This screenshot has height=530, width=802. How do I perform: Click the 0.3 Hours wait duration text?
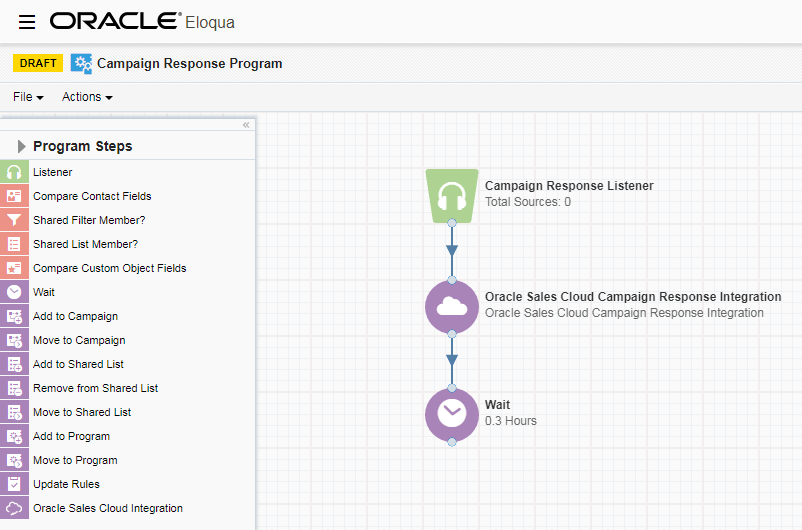[x=510, y=421]
